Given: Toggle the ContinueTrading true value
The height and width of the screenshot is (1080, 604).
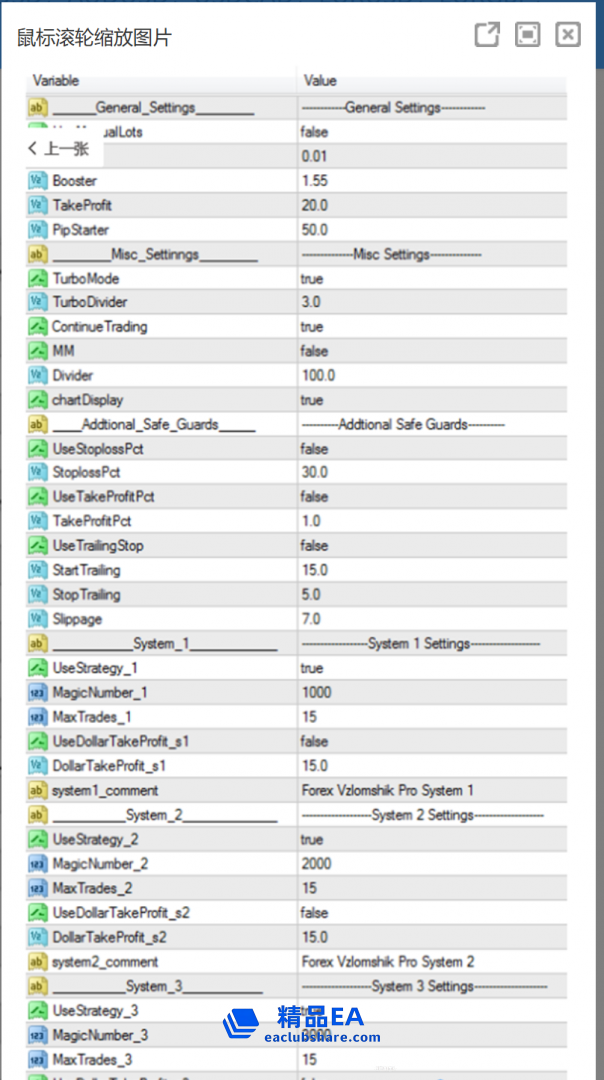Looking at the screenshot, I should 312,327.
